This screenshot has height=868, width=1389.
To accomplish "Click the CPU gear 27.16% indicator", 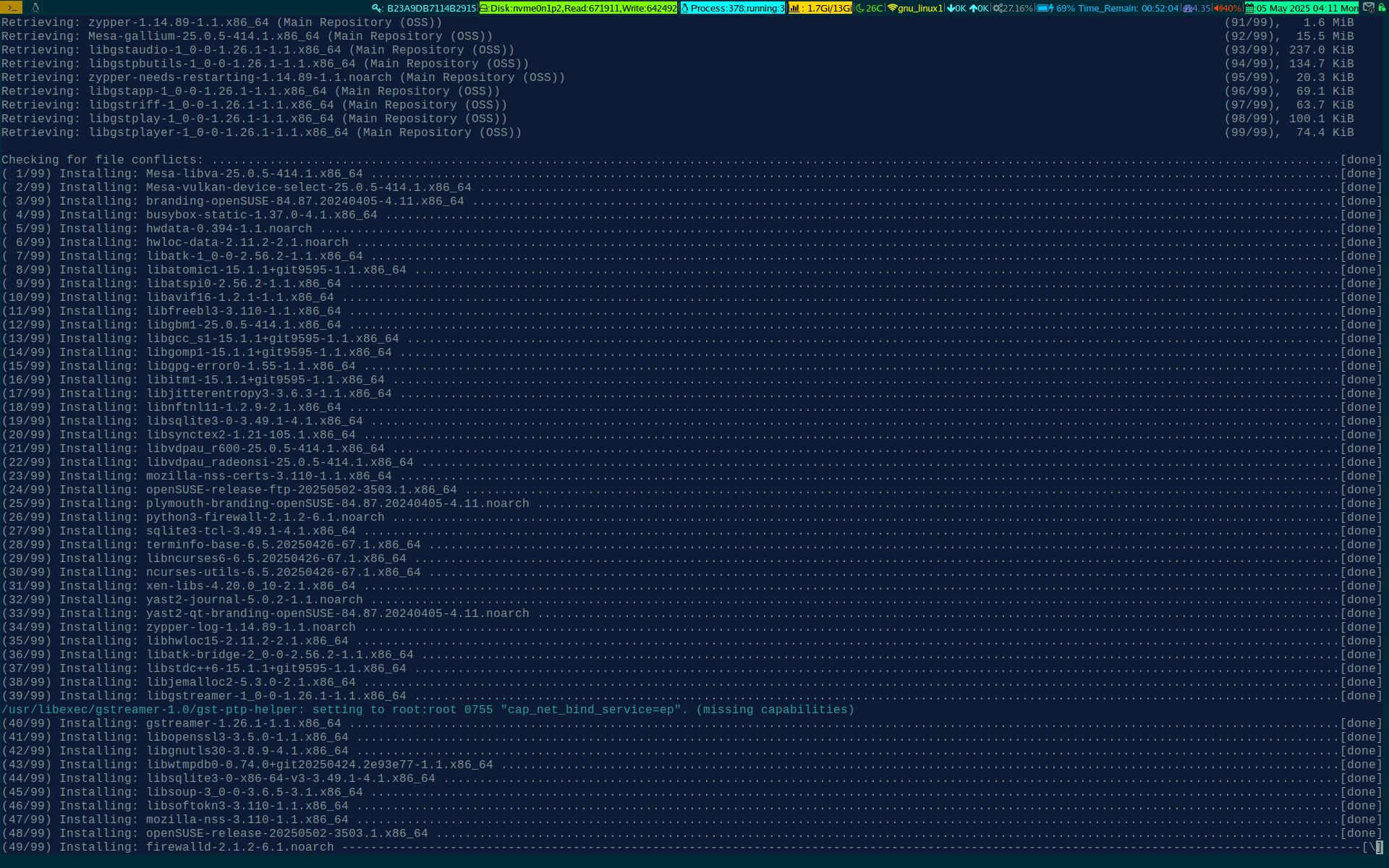I will click(x=1013, y=8).
